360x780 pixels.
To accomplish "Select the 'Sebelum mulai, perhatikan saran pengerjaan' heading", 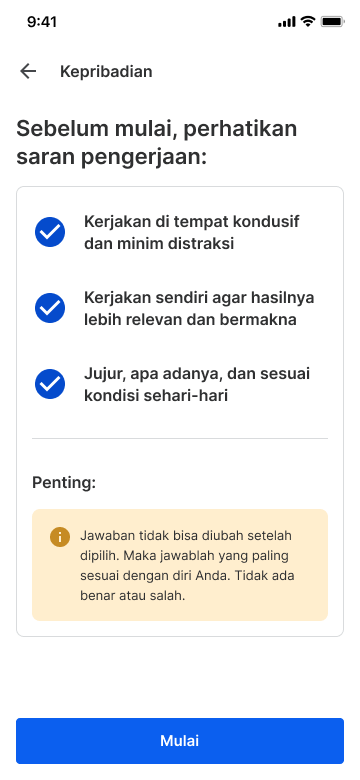I will click(157, 143).
